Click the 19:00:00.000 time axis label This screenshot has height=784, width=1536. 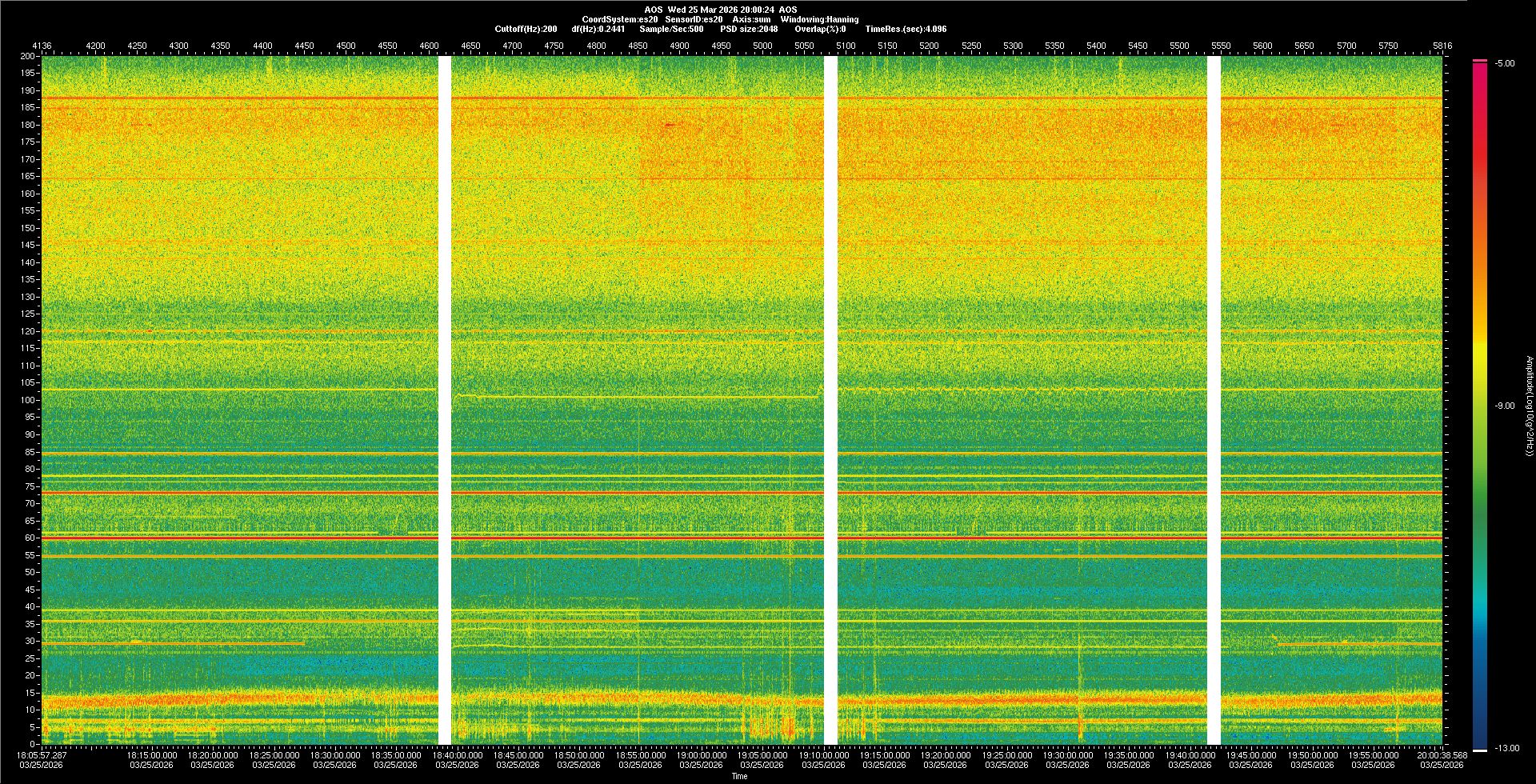[702, 755]
